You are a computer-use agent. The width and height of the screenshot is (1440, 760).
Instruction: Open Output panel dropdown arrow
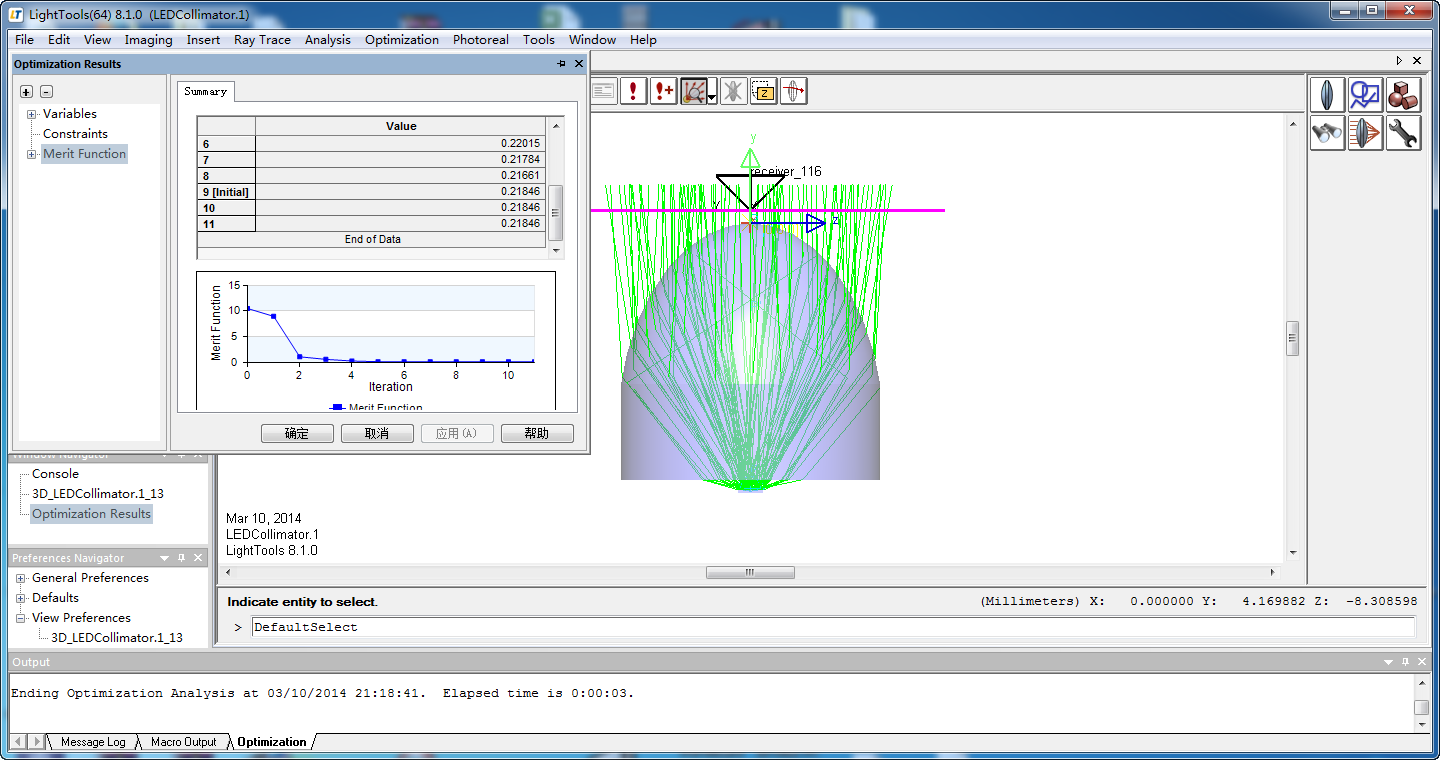pyautogui.click(x=1388, y=662)
